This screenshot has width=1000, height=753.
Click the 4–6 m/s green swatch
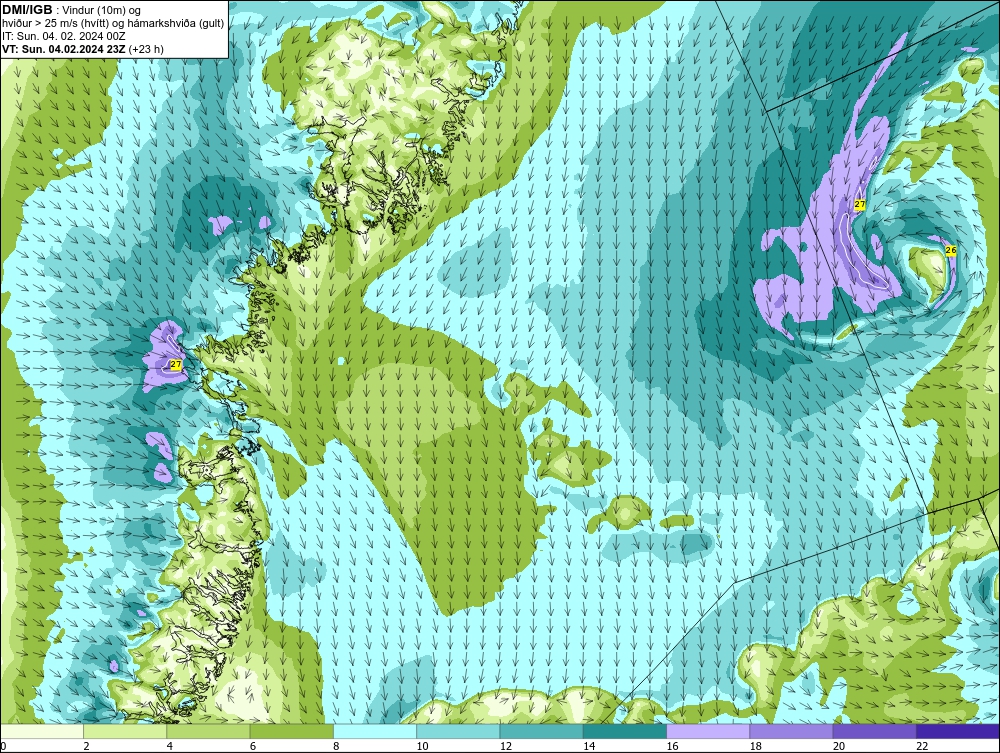[208, 731]
